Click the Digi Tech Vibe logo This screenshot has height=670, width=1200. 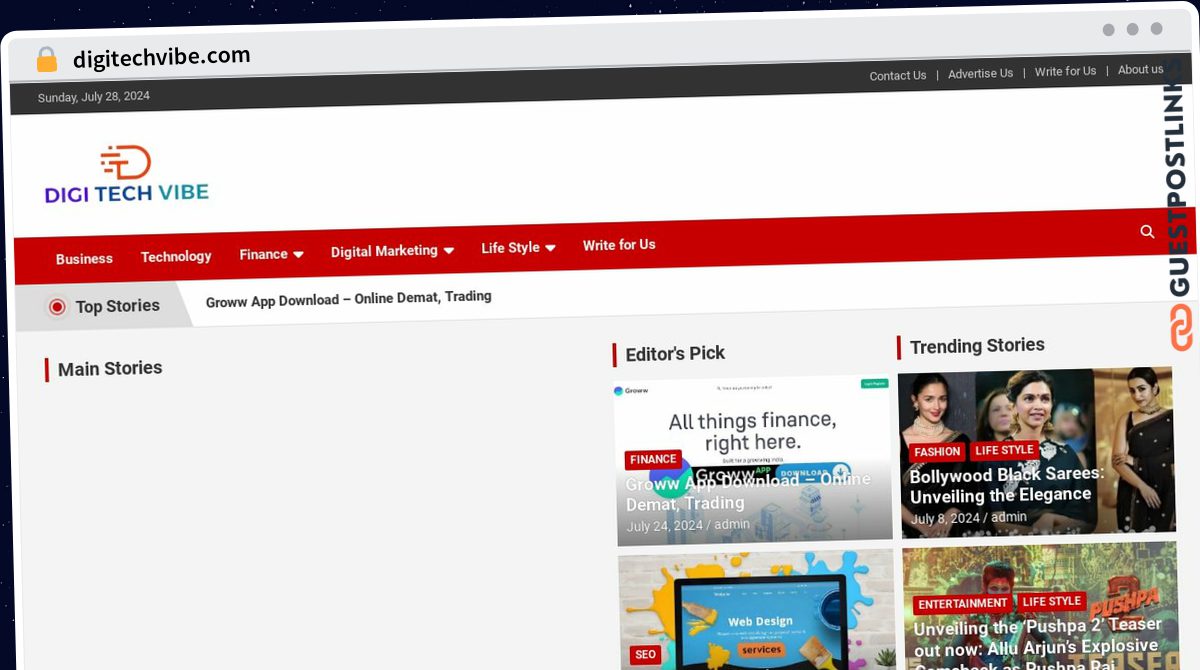[127, 174]
